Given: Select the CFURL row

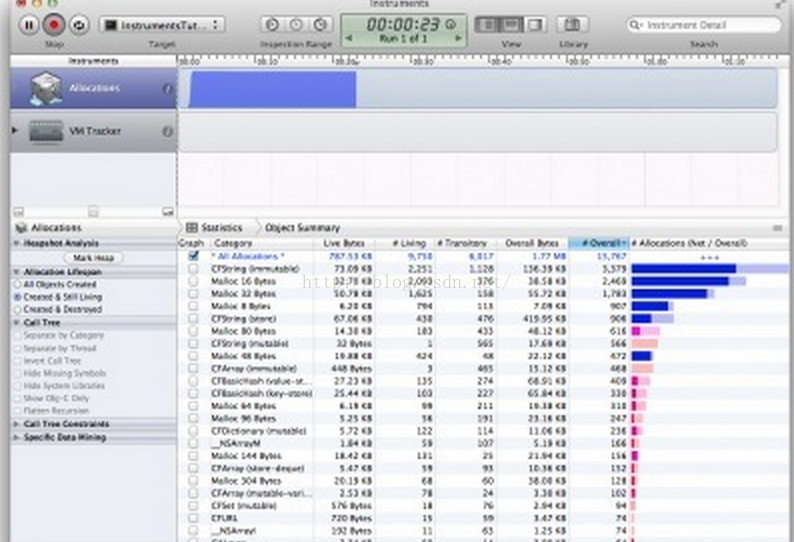Looking at the screenshot, I should coord(483,518).
